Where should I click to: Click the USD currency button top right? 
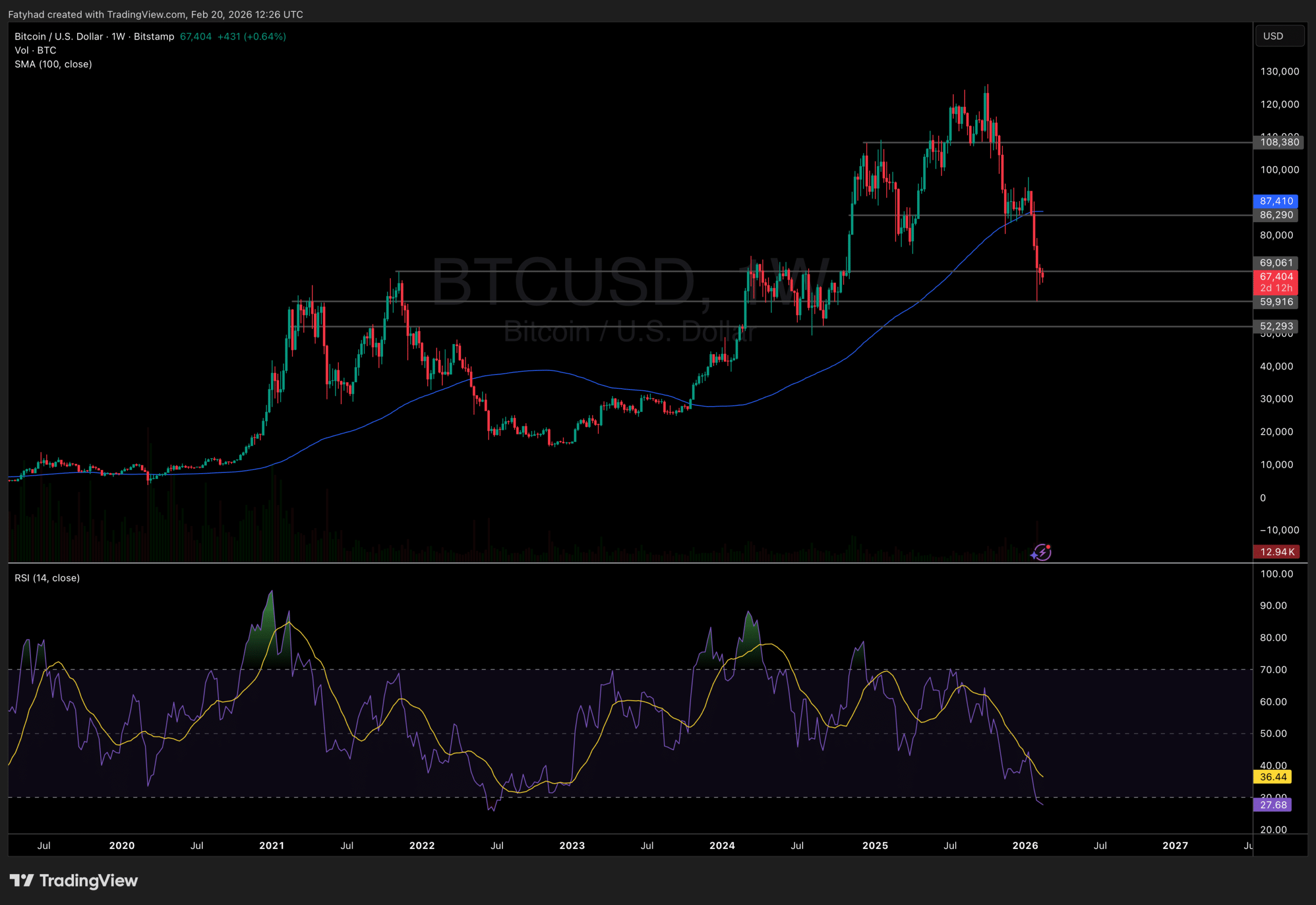[x=1280, y=35]
